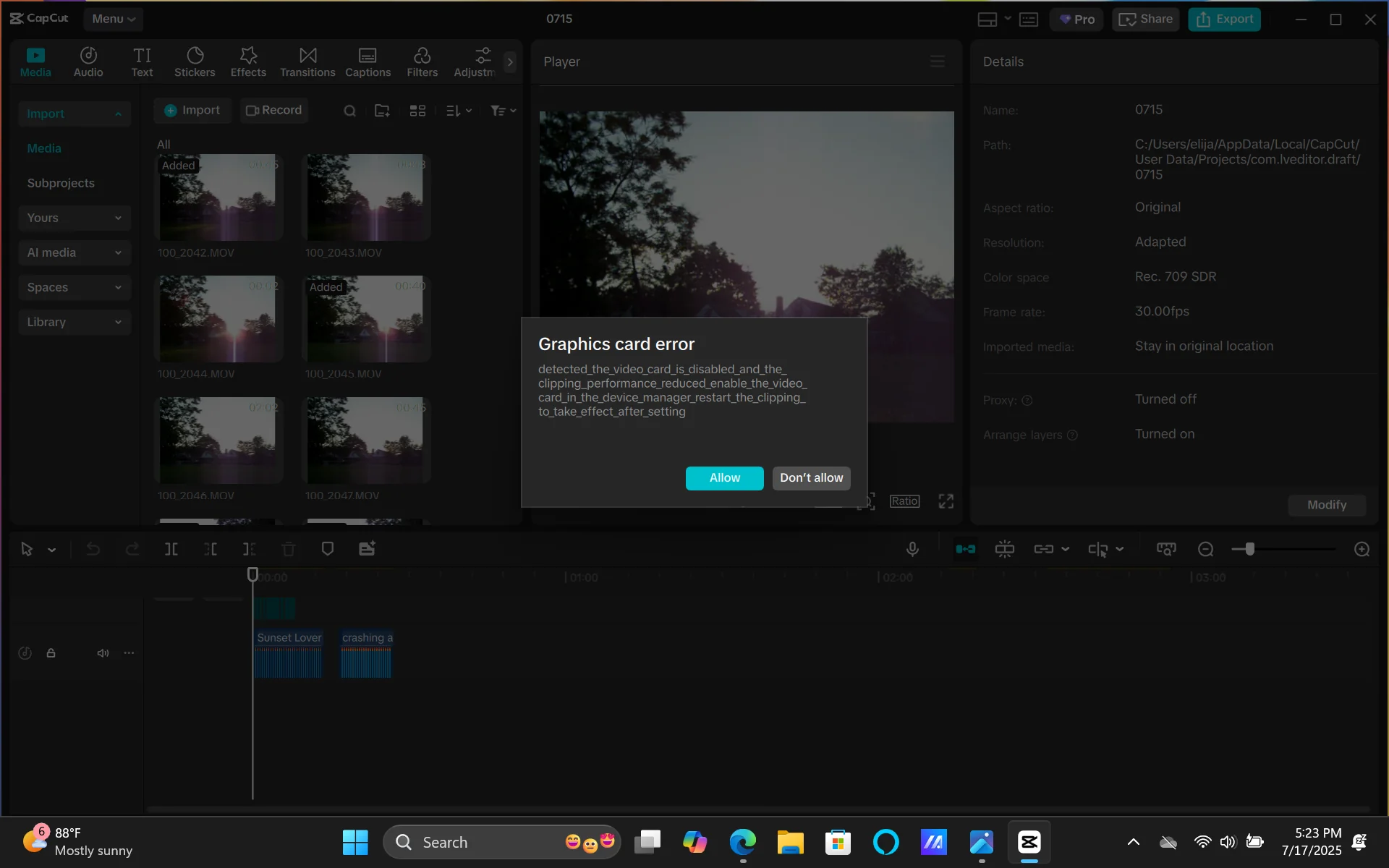Open the media filter dropdown
The width and height of the screenshot is (1389, 868).
(503, 111)
